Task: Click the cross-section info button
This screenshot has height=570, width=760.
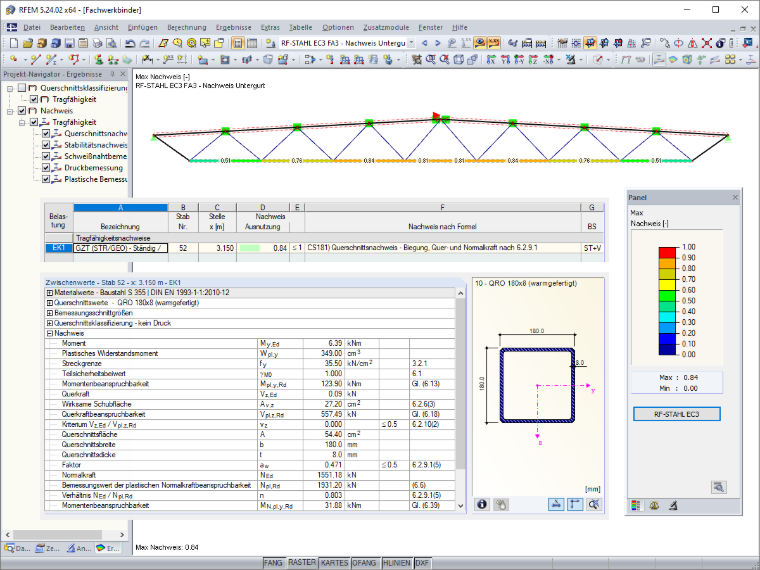Action: pos(482,504)
